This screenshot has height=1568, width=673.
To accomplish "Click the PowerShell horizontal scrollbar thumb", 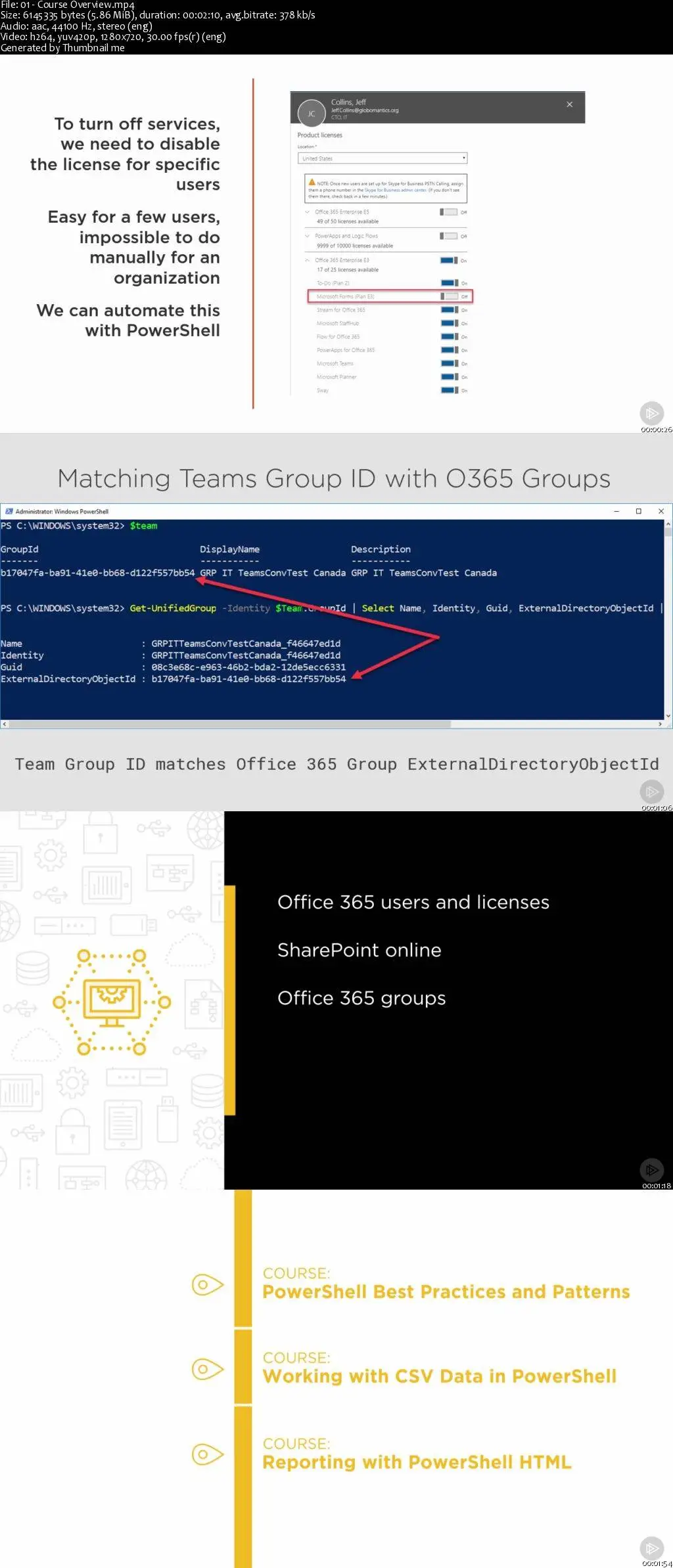I will (229, 724).
